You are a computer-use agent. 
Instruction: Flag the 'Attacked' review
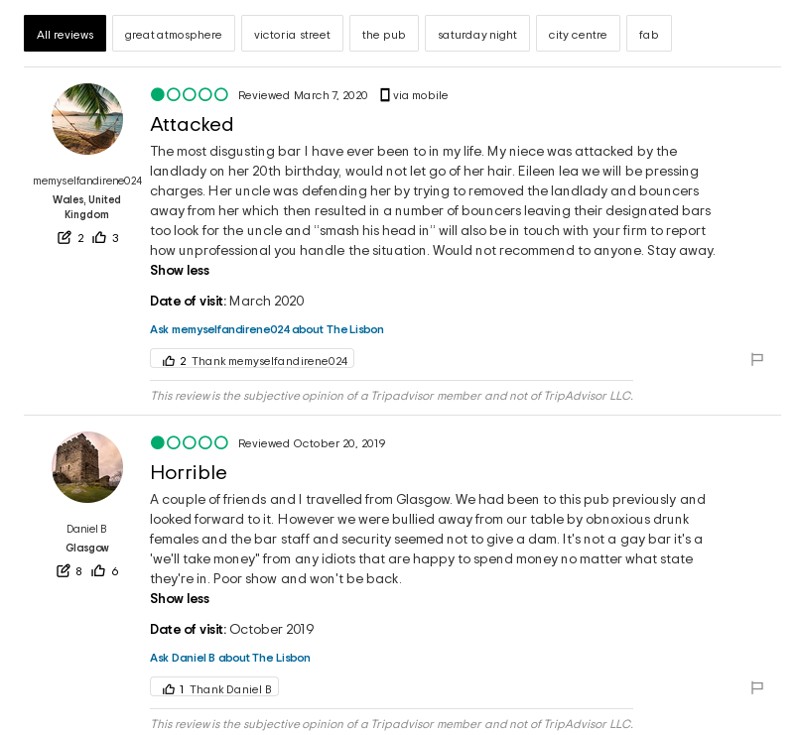coord(757,359)
